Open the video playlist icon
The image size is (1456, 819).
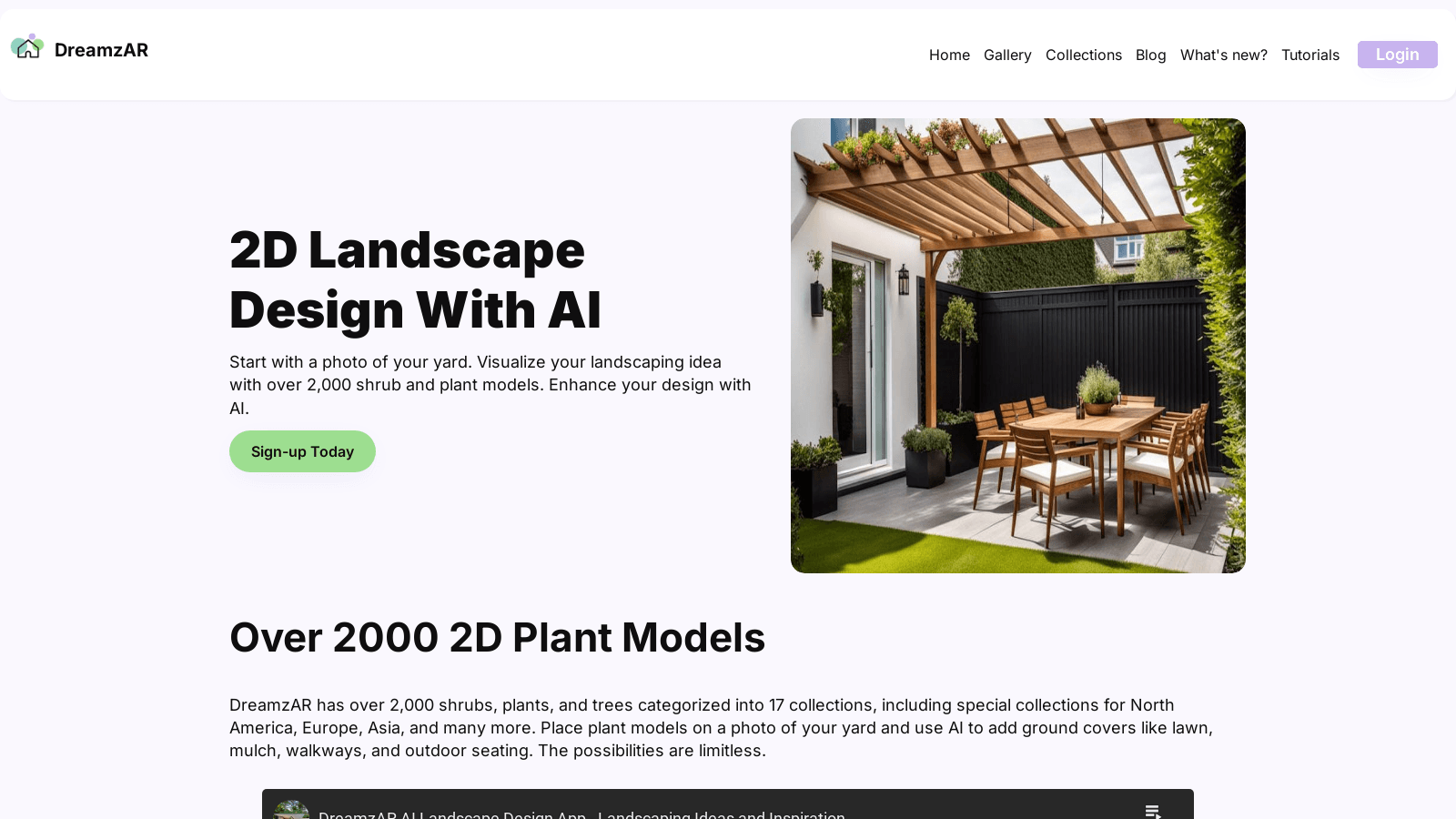click(1152, 811)
